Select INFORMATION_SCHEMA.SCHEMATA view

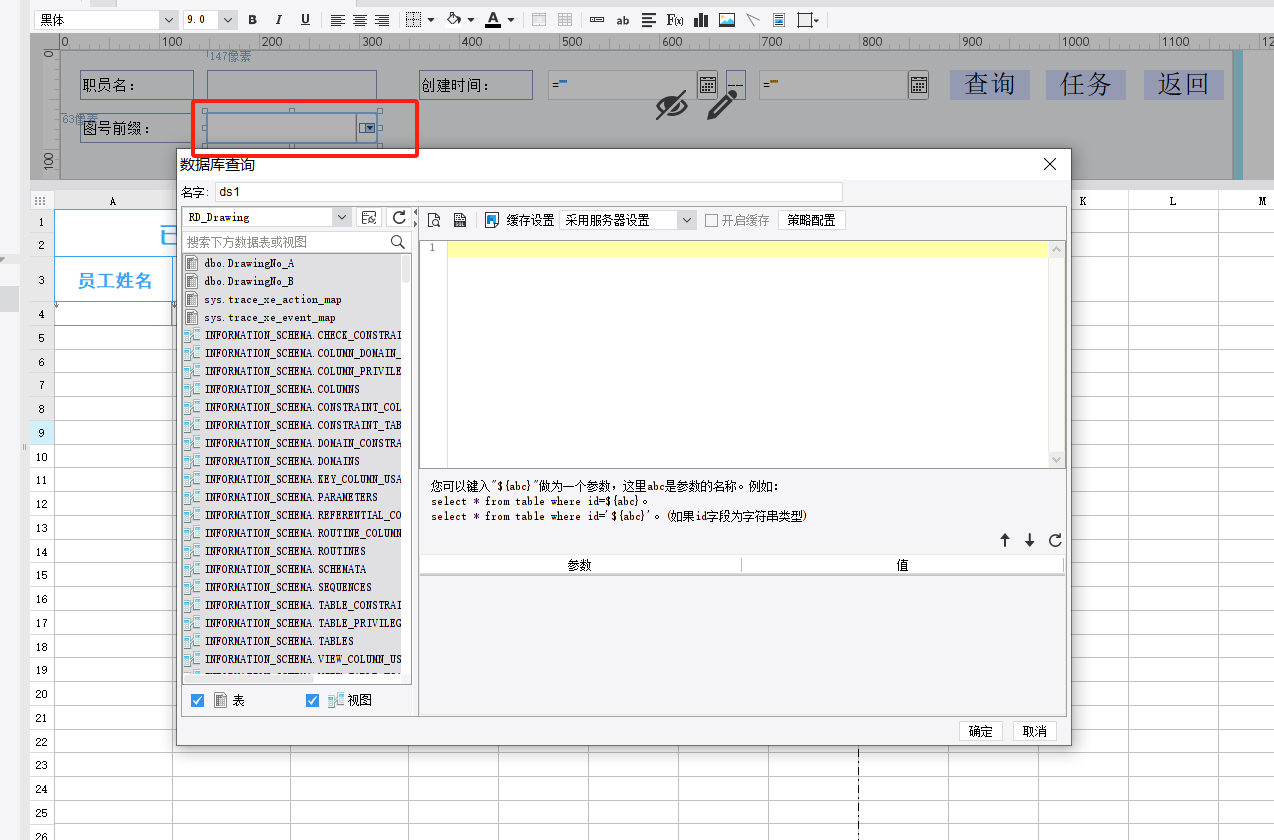(x=285, y=569)
